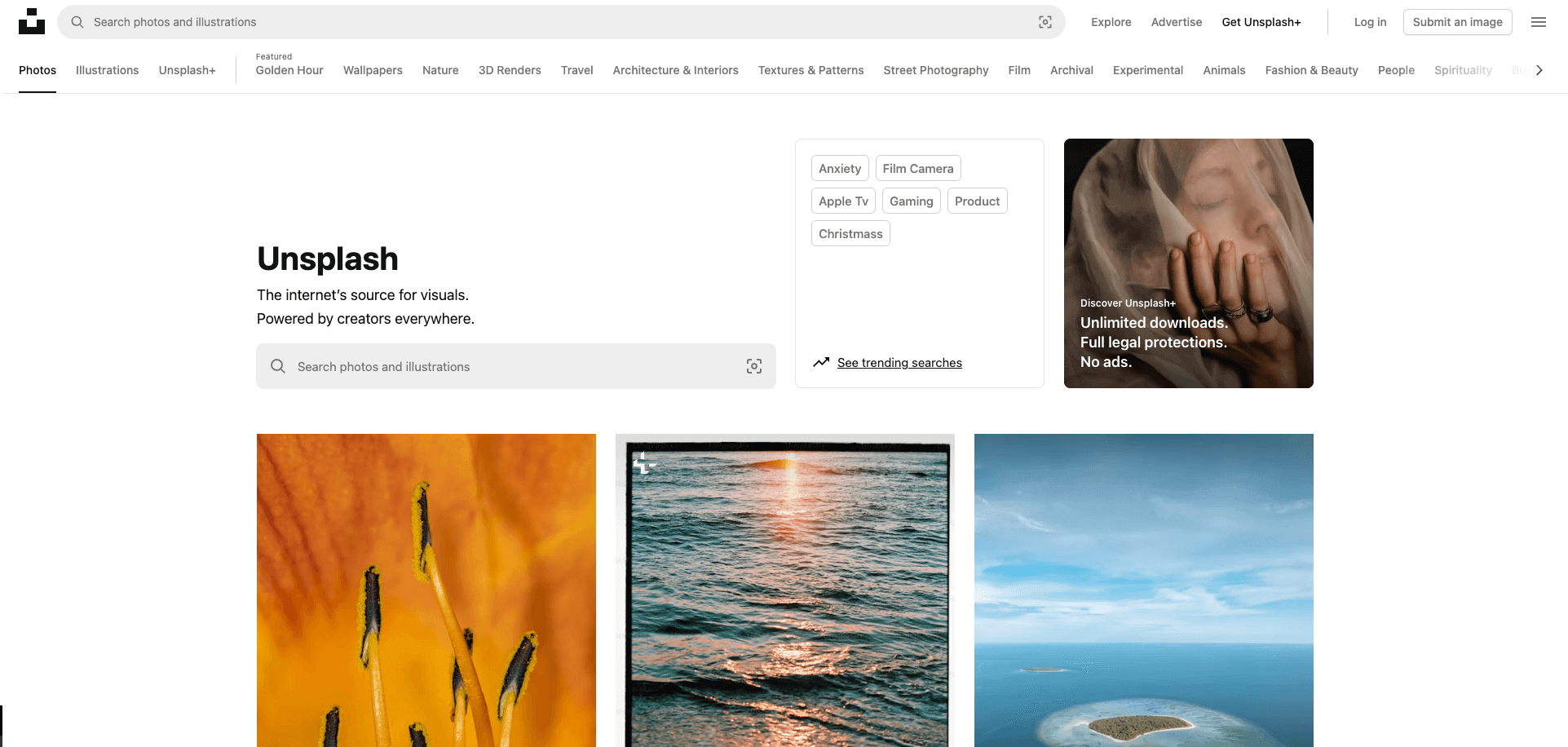Click the trending-arrow icon beside See trending searches
This screenshot has width=1568, height=747.
coord(822,362)
